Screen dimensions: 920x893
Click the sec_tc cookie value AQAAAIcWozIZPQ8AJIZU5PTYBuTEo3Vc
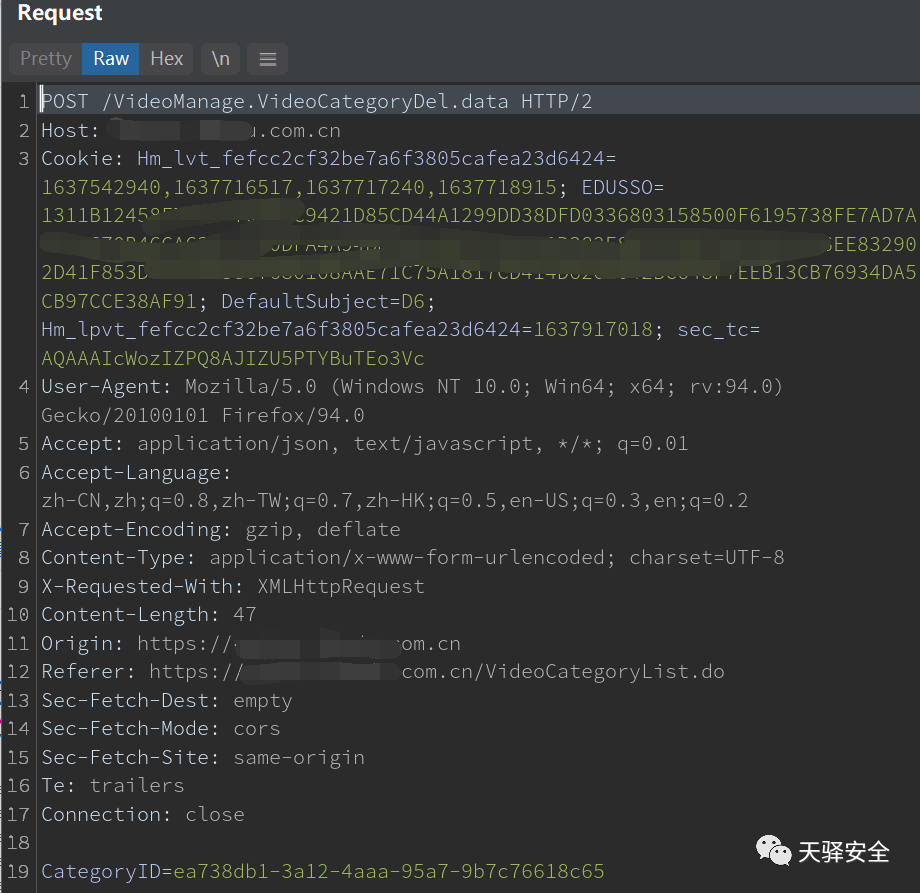[232, 358]
